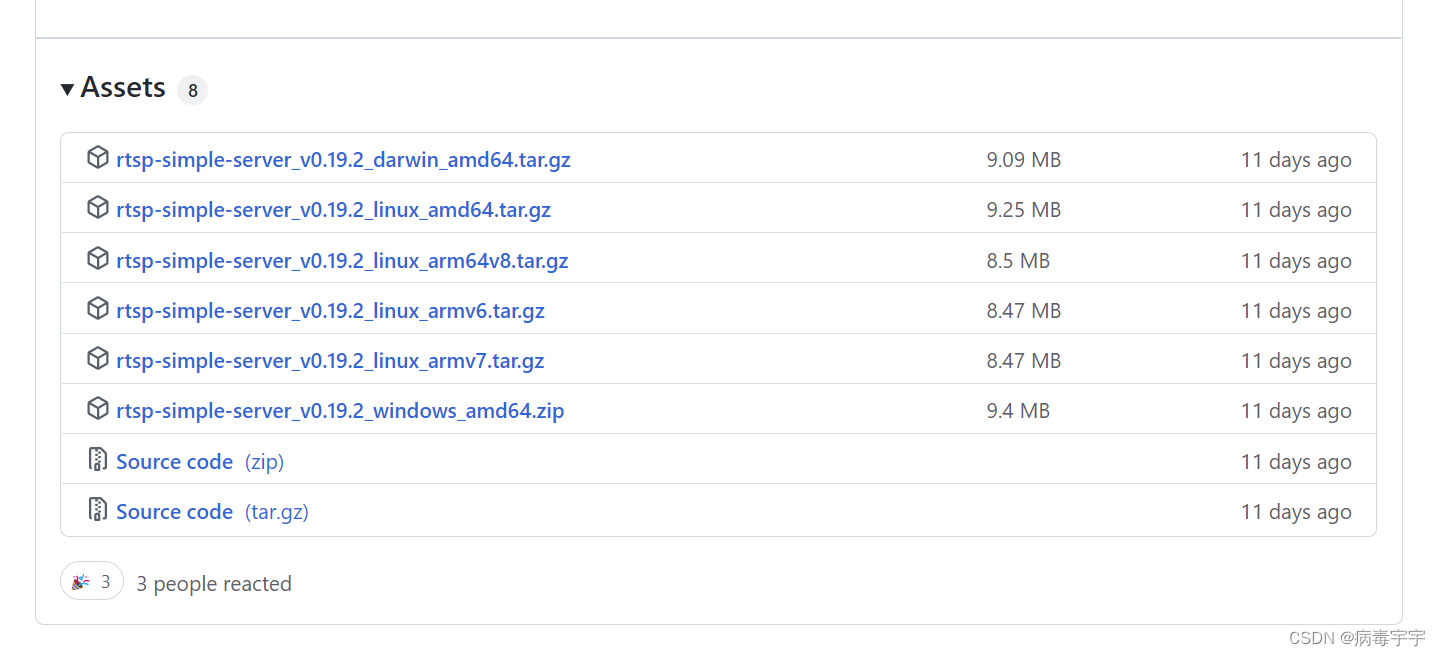
Task: Download rtsp-simple-server_v0.19.2_darwin_amd64.tar.gz
Action: (343, 159)
